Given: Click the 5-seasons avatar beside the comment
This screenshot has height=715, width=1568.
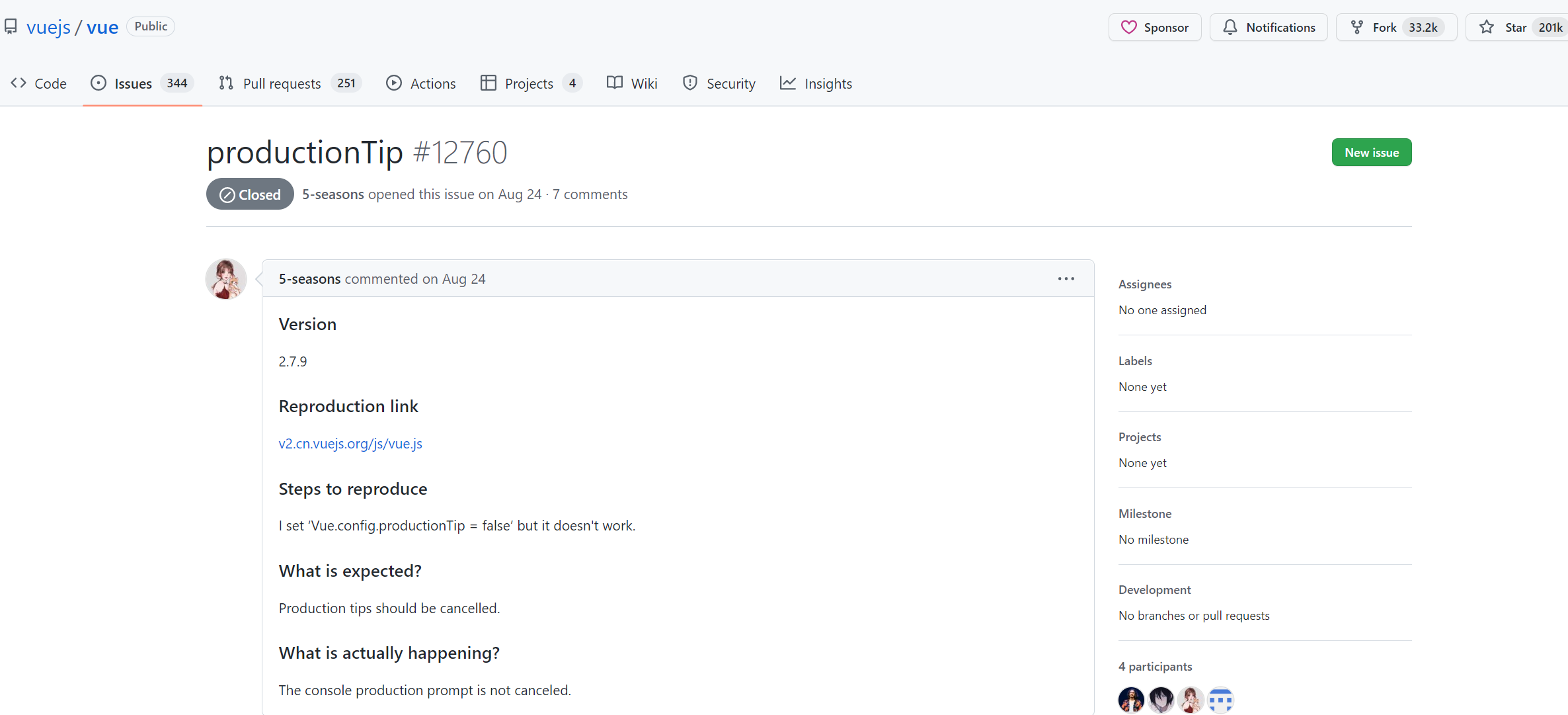Looking at the screenshot, I should coord(226,279).
